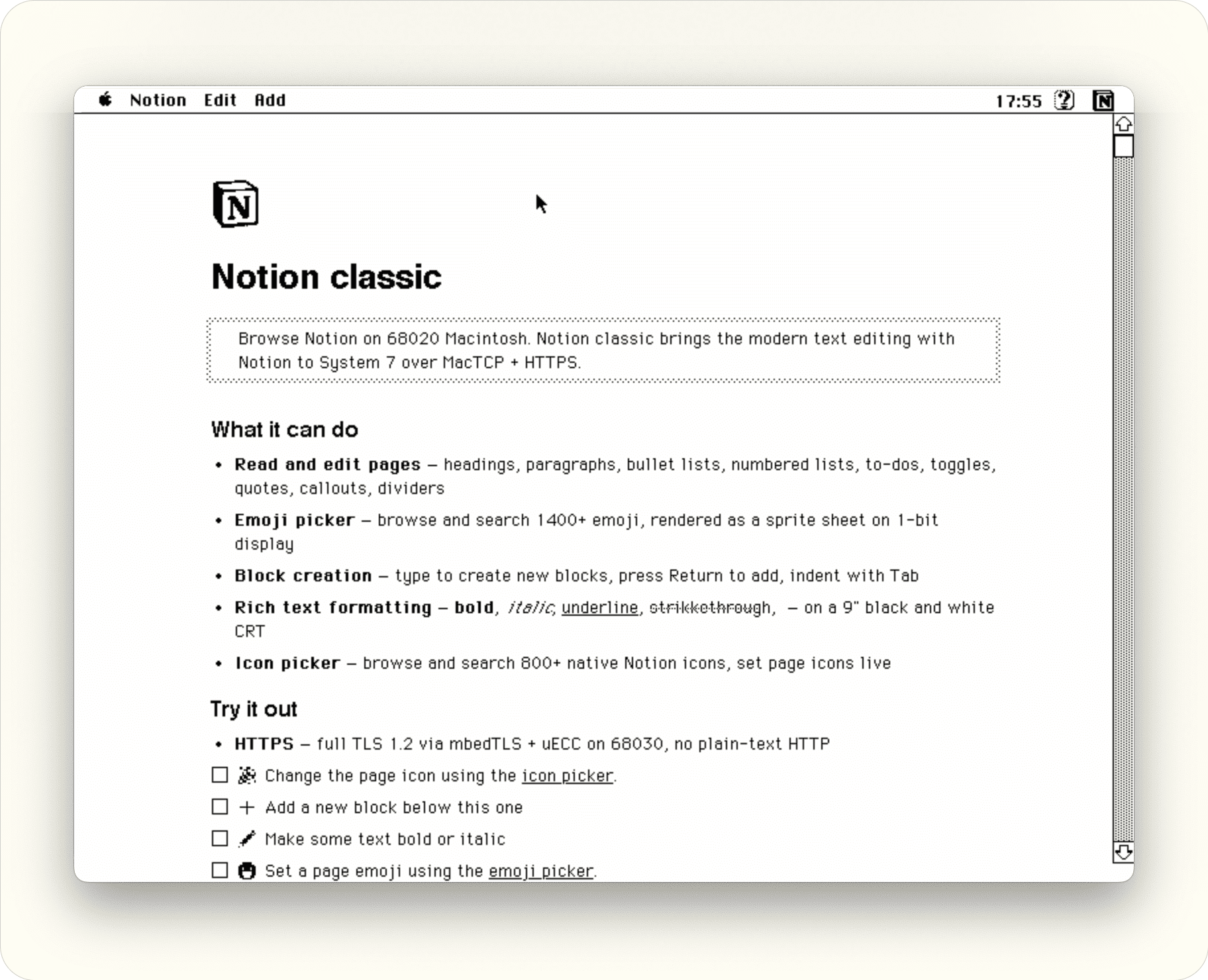This screenshot has width=1208, height=980.
Task: Open the underlined 'emoji picker' link
Action: coord(540,871)
